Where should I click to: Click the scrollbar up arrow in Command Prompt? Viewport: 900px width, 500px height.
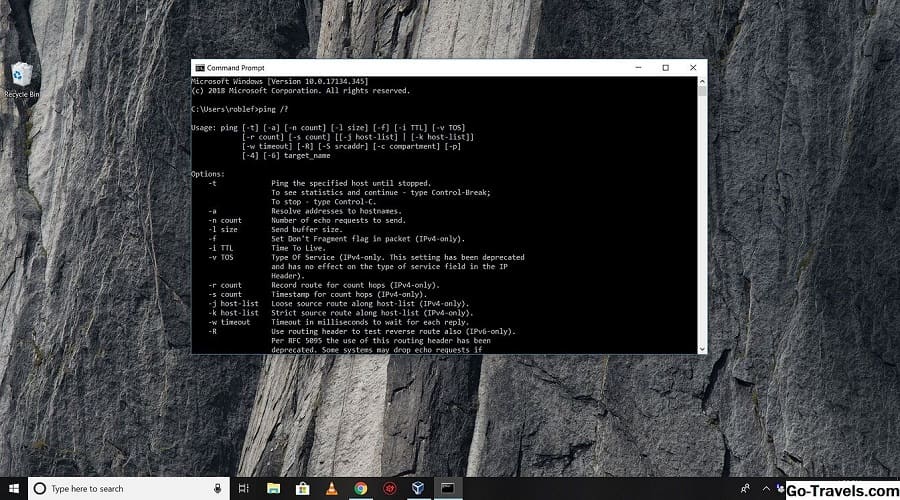[702, 83]
